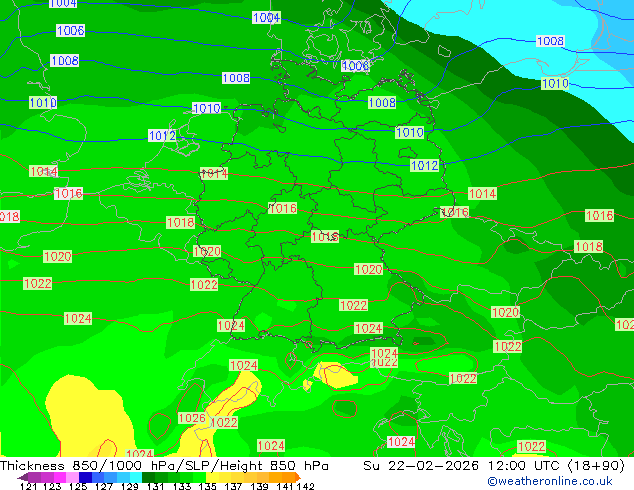
Task: Pick the yellow legend swatch above 135
Action: click(212, 477)
